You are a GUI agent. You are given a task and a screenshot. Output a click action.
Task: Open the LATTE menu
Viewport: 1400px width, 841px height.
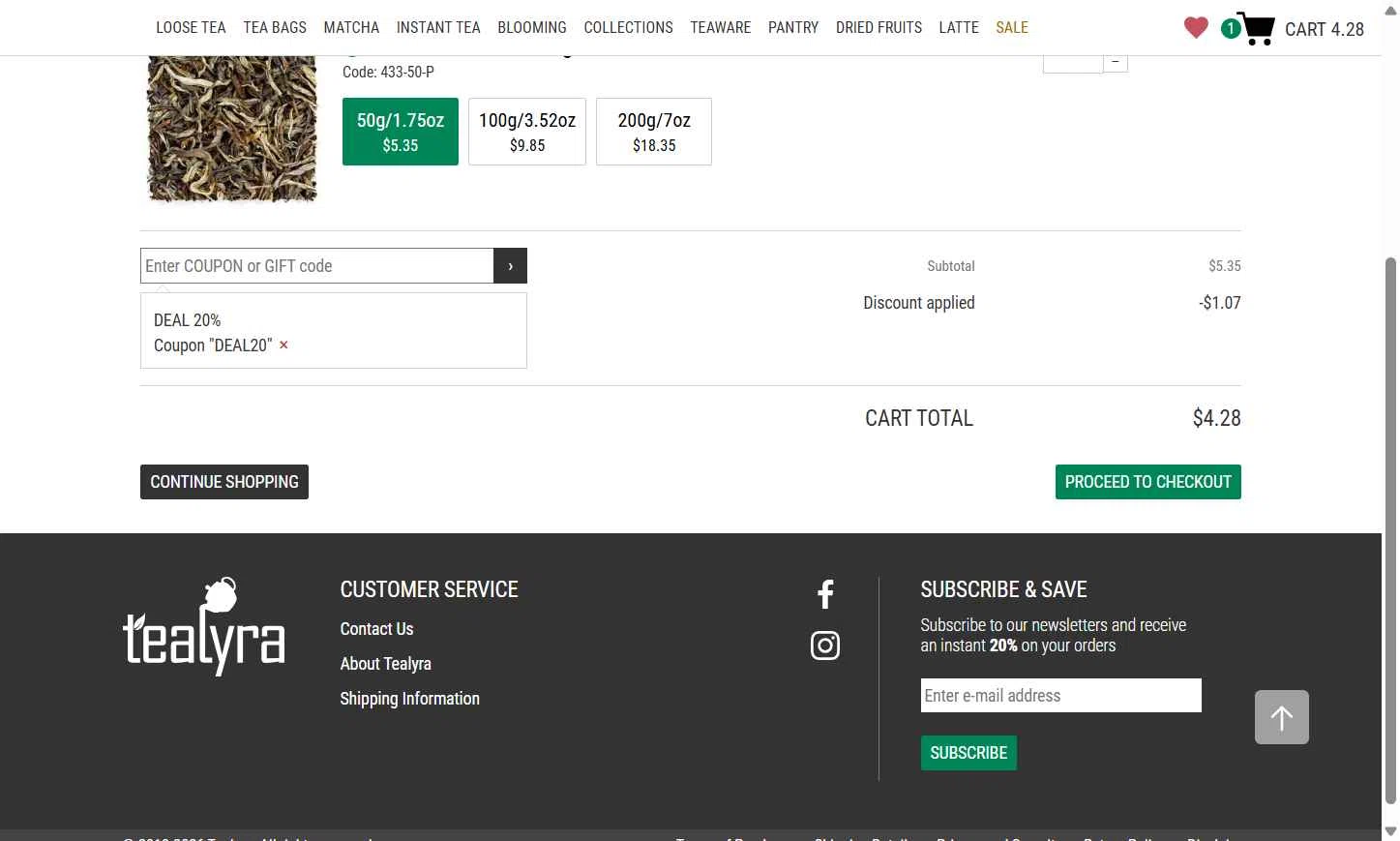click(x=959, y=27)
